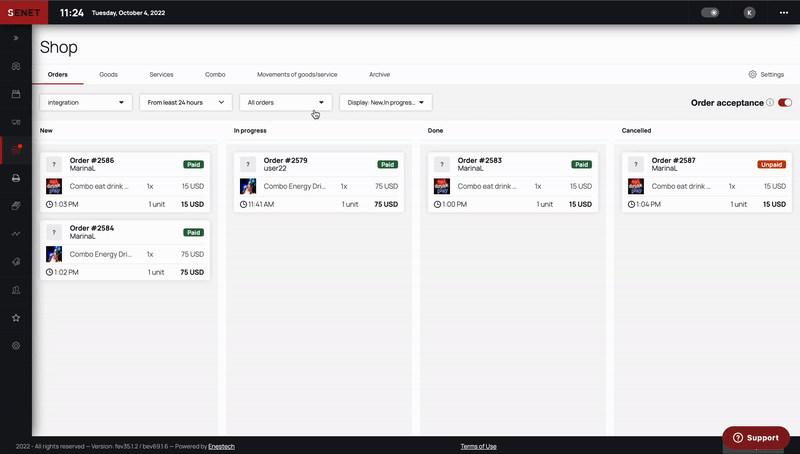Open Shop Settings with the gear
This screenshot has width=800, height=454.
point(766,74)
